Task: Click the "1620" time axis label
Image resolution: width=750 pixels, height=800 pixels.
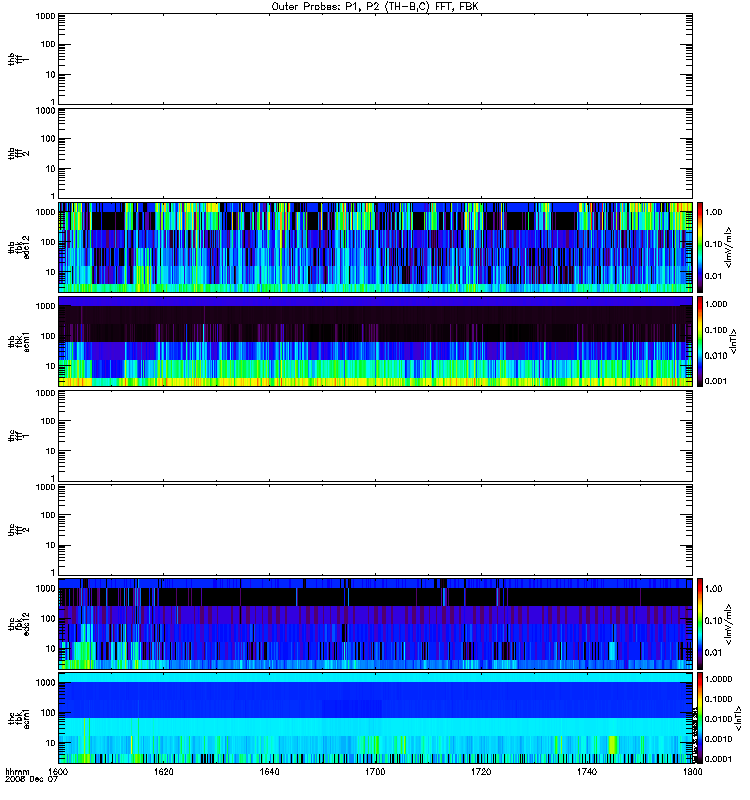Action: (x=163, y=771)
